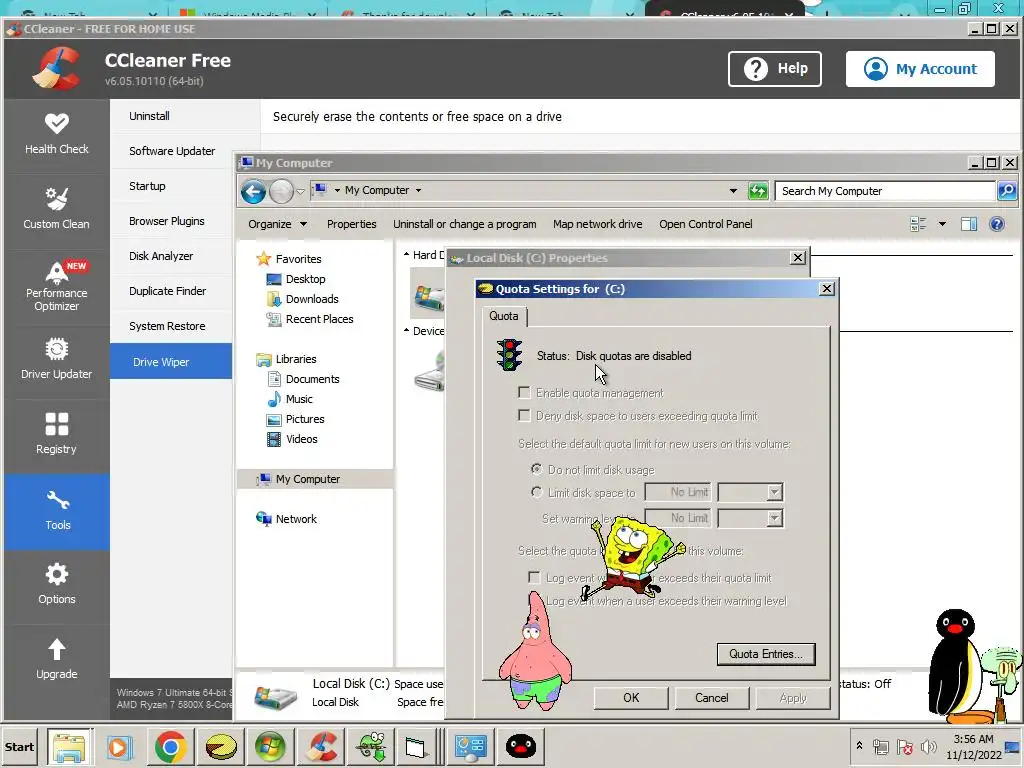Select Favorites in navigation pane
1024x768 pixels.
(298, 259)
